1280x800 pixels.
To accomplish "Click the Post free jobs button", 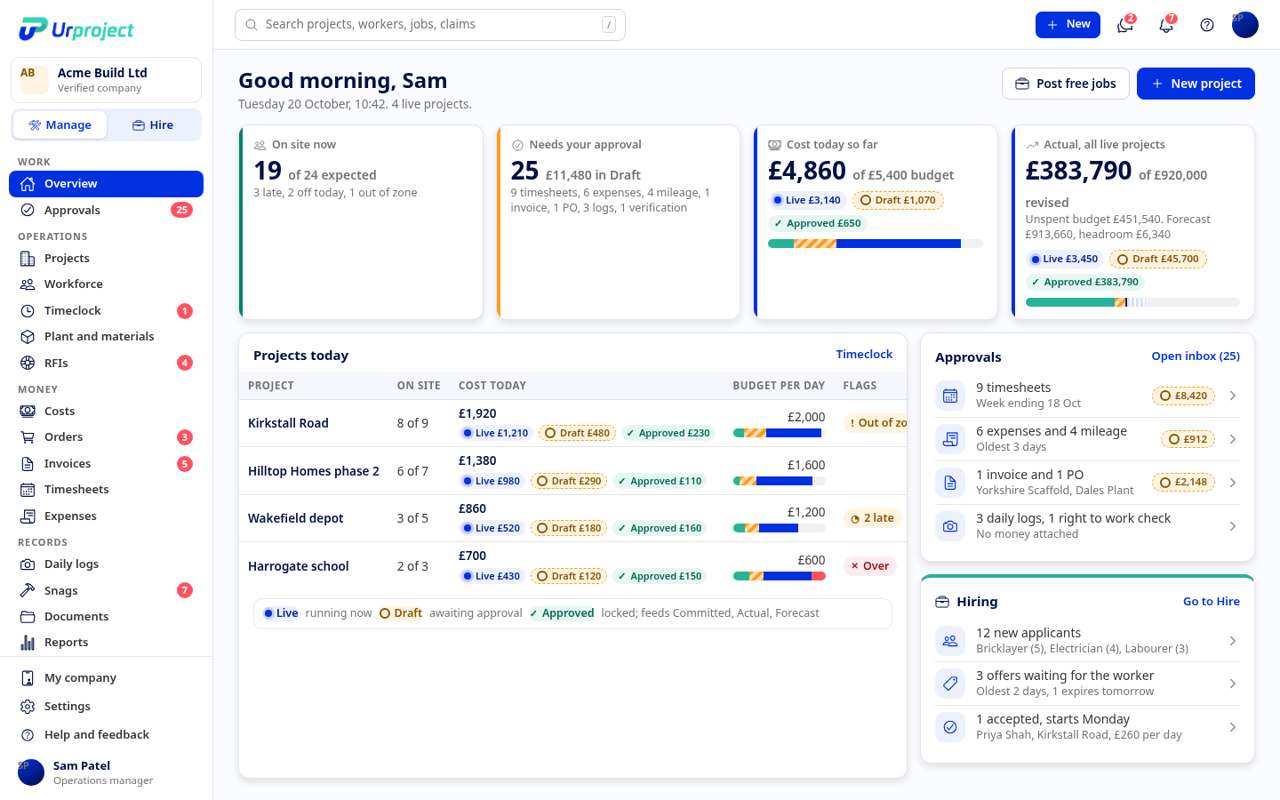I will [x=1066, y=84].
